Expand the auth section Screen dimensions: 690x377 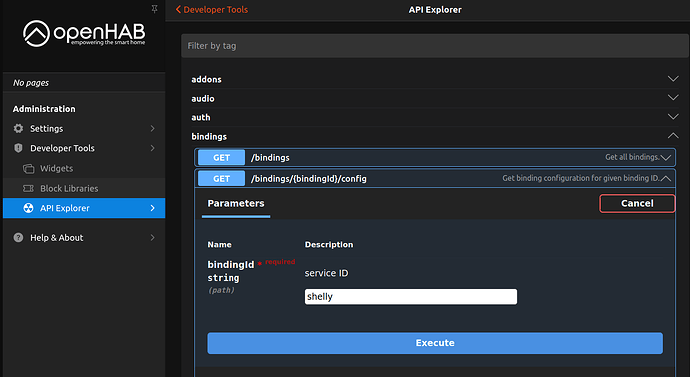[435, 117]
